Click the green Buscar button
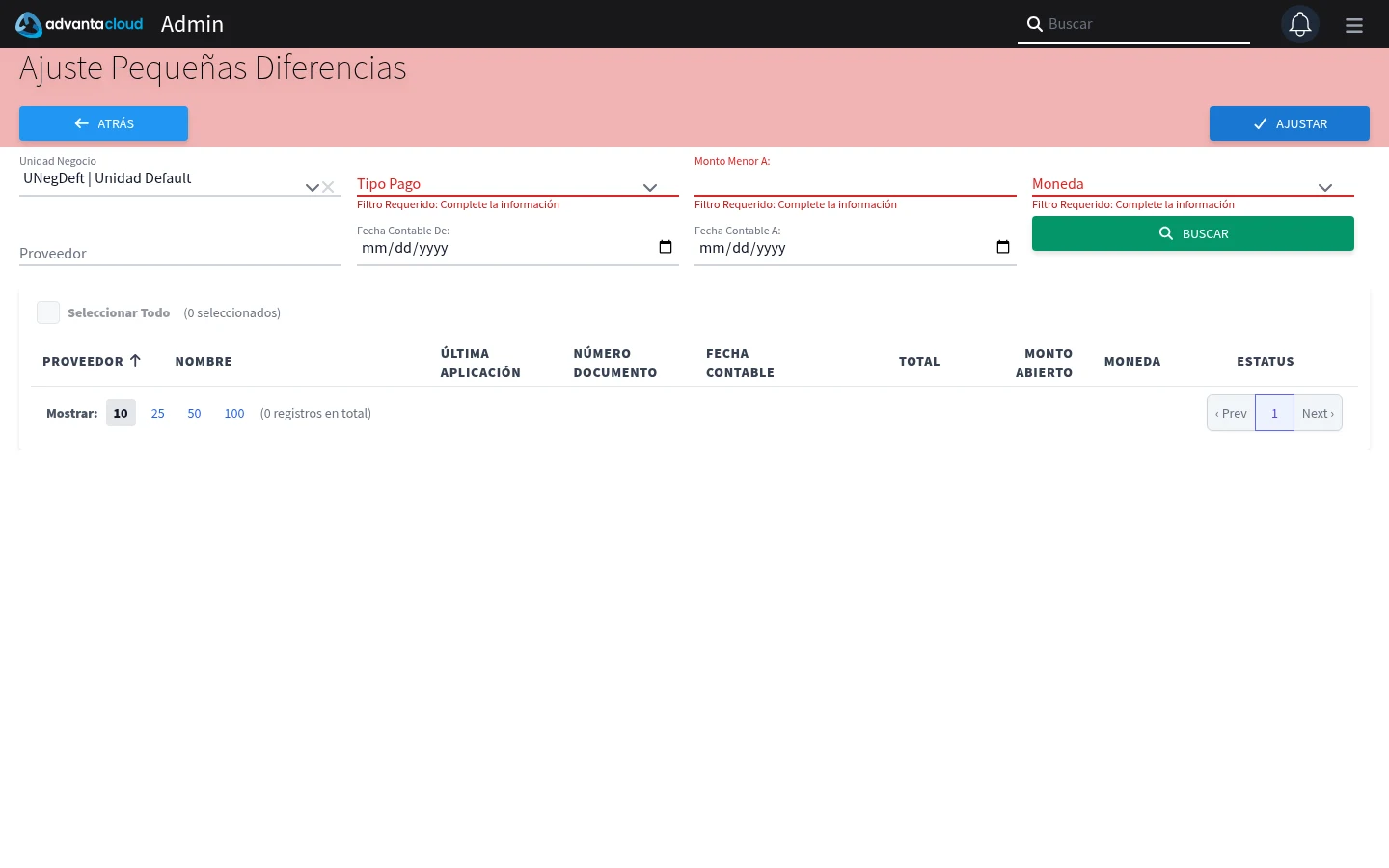Viewport: 1389px width, 868px height. [x=1193, y=233]
